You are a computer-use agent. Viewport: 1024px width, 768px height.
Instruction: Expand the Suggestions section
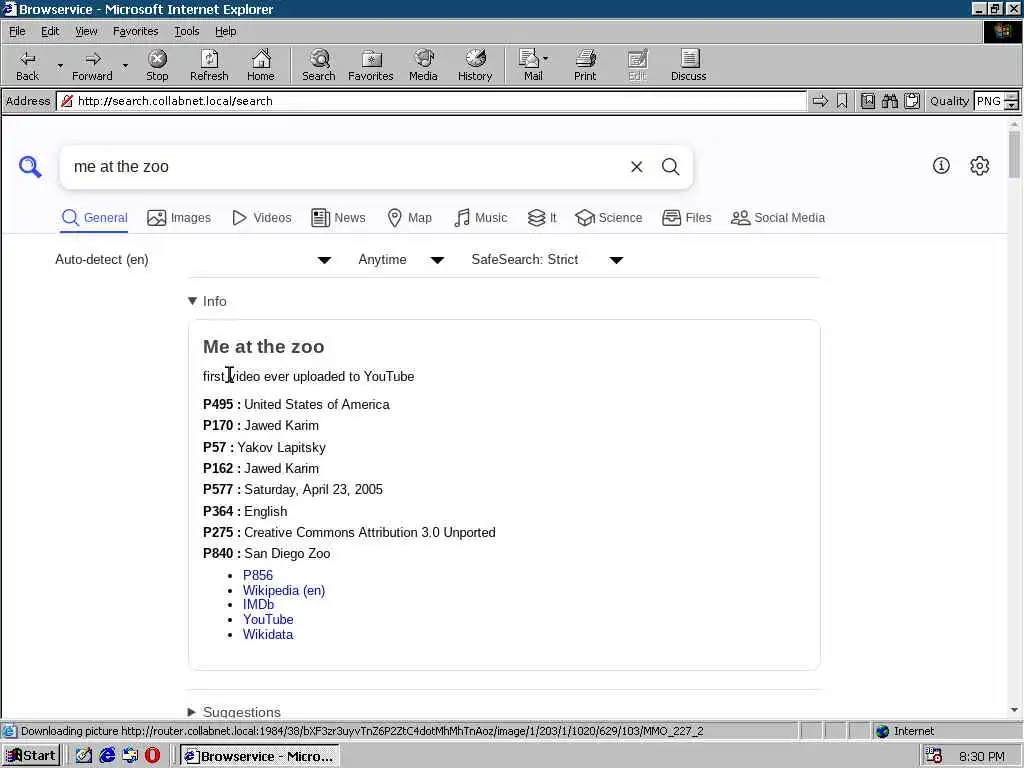pyautogui.click(x=234, y=712)
